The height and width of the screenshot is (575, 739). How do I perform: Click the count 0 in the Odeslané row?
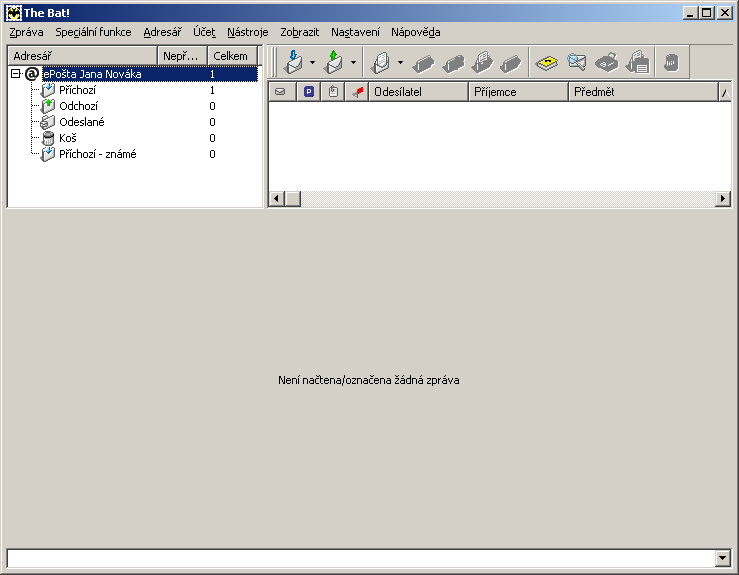pyautogui.click(x=212, y=122)
